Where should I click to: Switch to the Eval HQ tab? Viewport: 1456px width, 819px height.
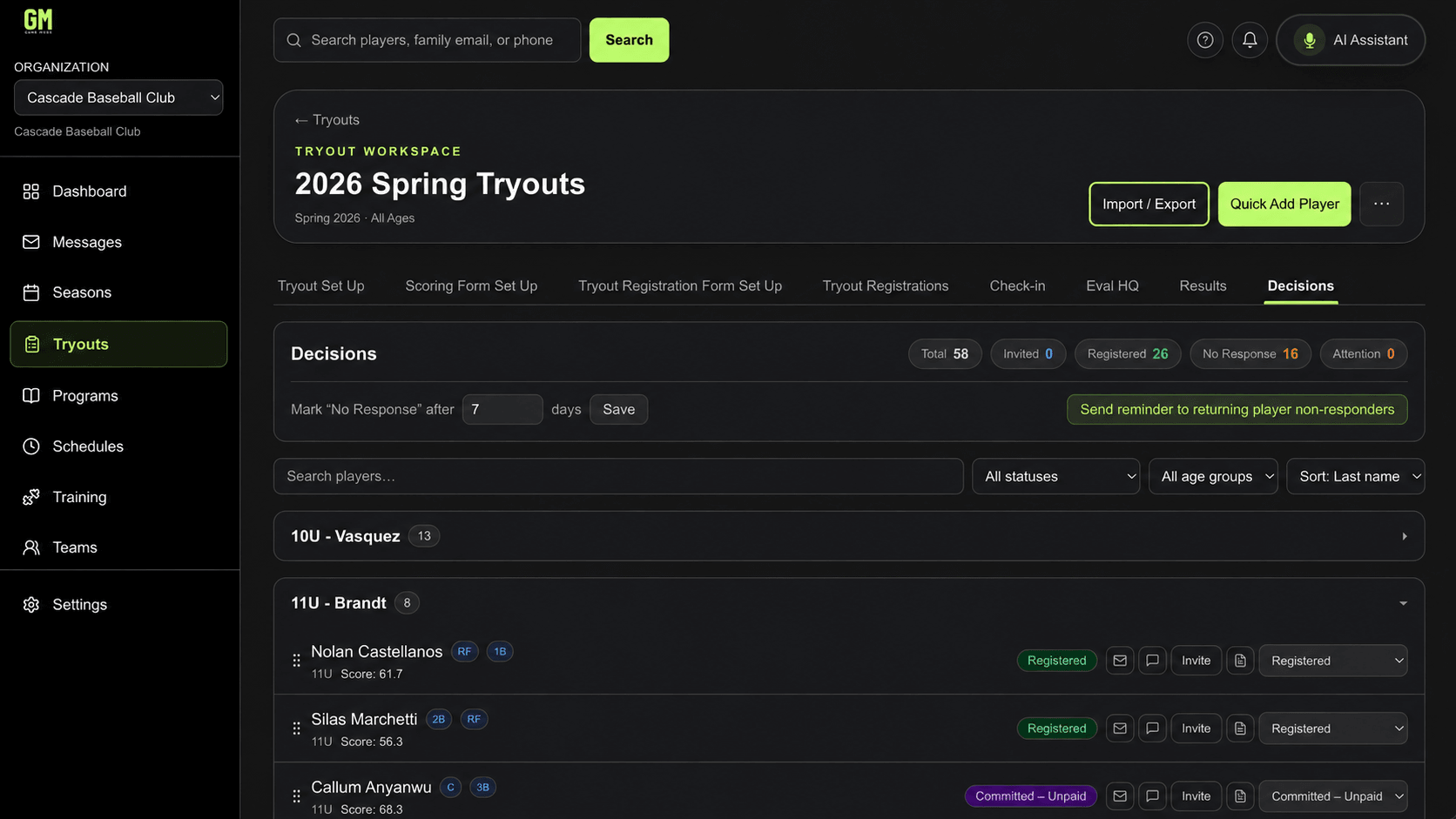1112,285
